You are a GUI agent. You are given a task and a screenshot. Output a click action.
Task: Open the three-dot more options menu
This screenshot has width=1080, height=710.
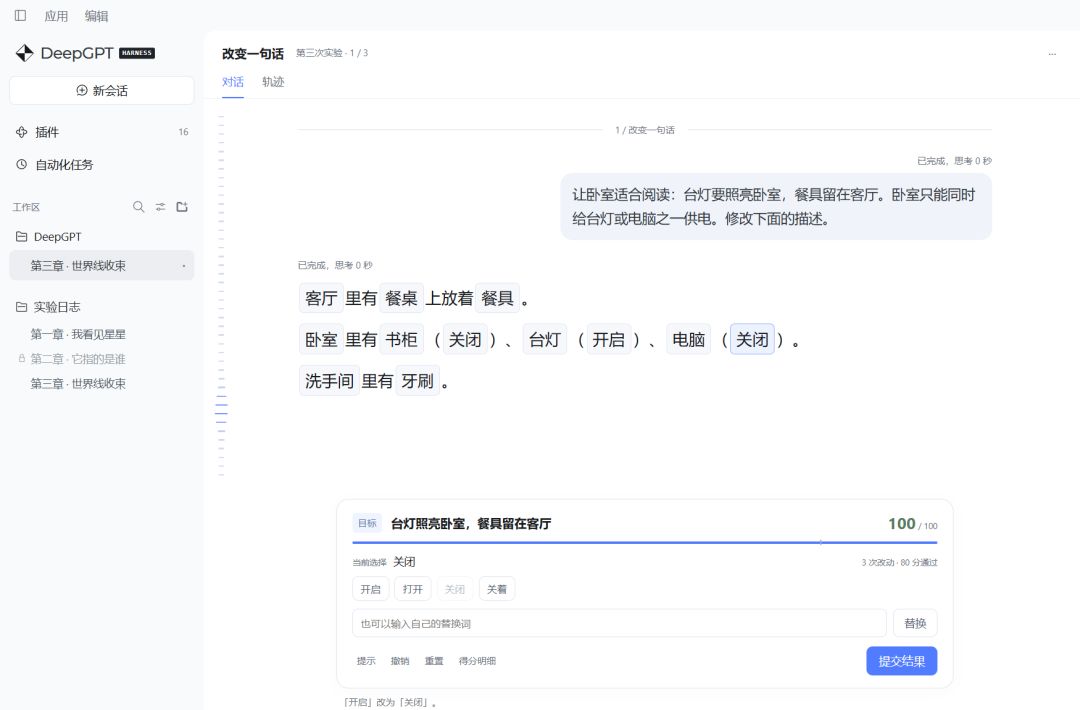point(1052,54)
